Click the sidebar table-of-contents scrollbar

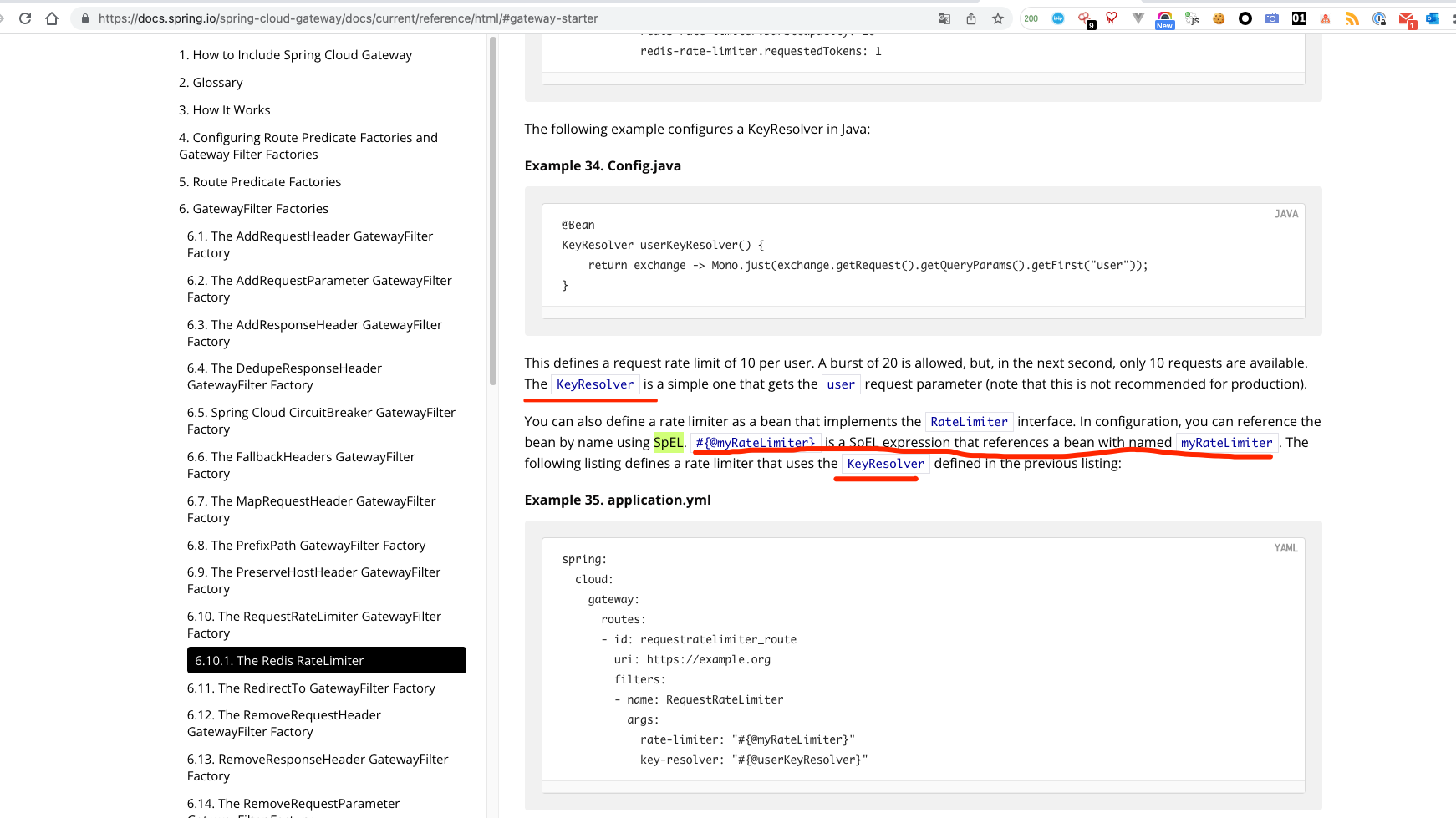click(x=492, y=209)
